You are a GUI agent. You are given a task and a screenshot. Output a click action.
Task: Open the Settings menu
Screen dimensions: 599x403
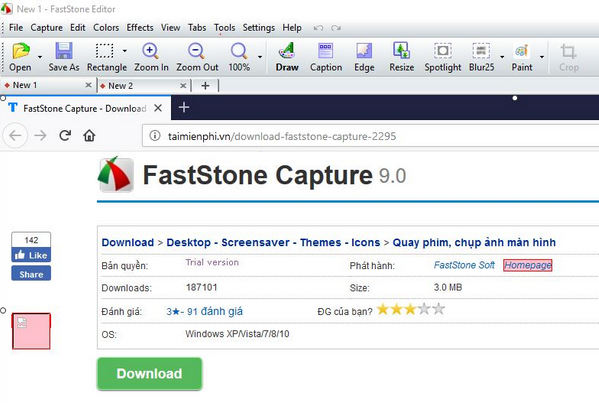pos(259,28)
